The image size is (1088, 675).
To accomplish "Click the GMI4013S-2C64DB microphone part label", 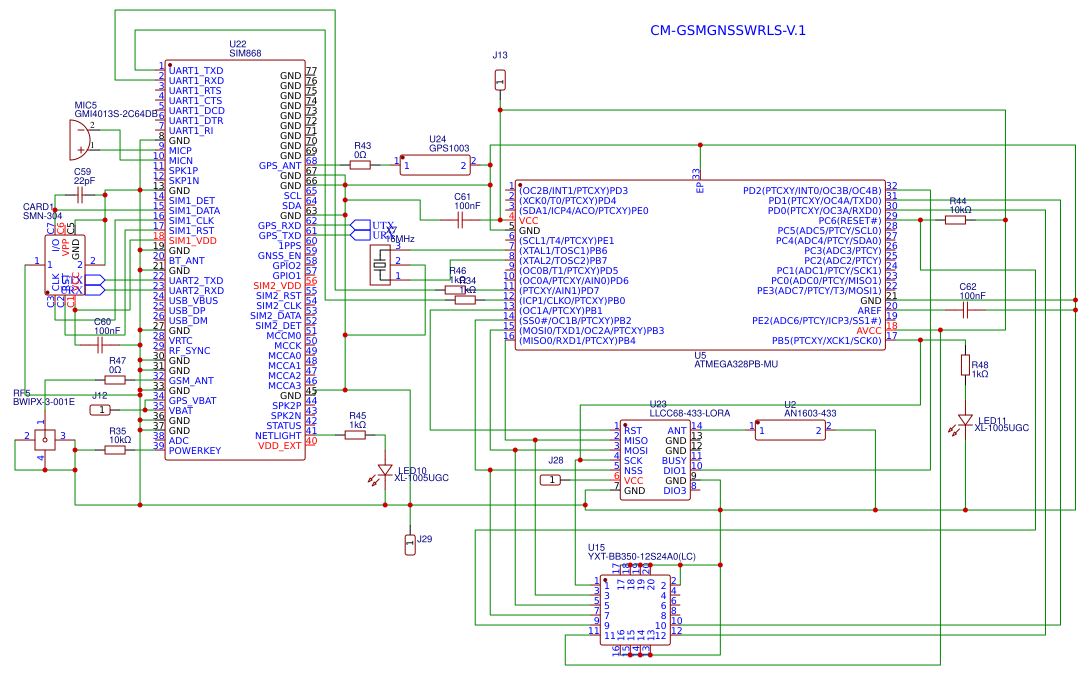I will (x=116, y=114).
